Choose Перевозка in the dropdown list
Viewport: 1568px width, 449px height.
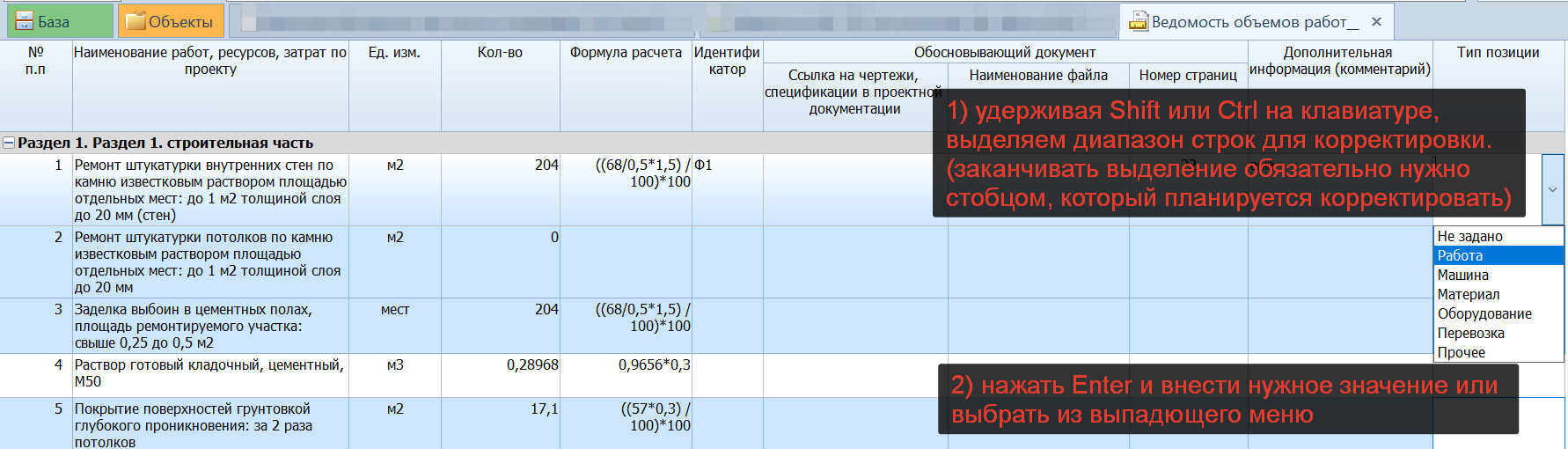click(x=1498, y=333)
